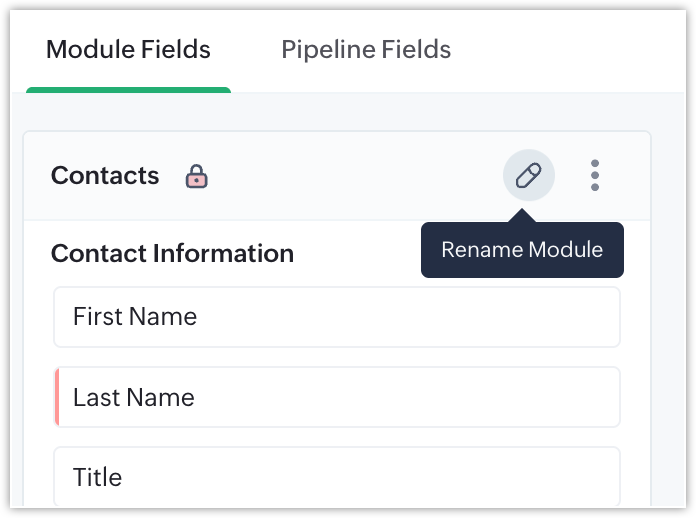Select the Title field
Screen dimensions: 696x518
(x=337, y=476)
